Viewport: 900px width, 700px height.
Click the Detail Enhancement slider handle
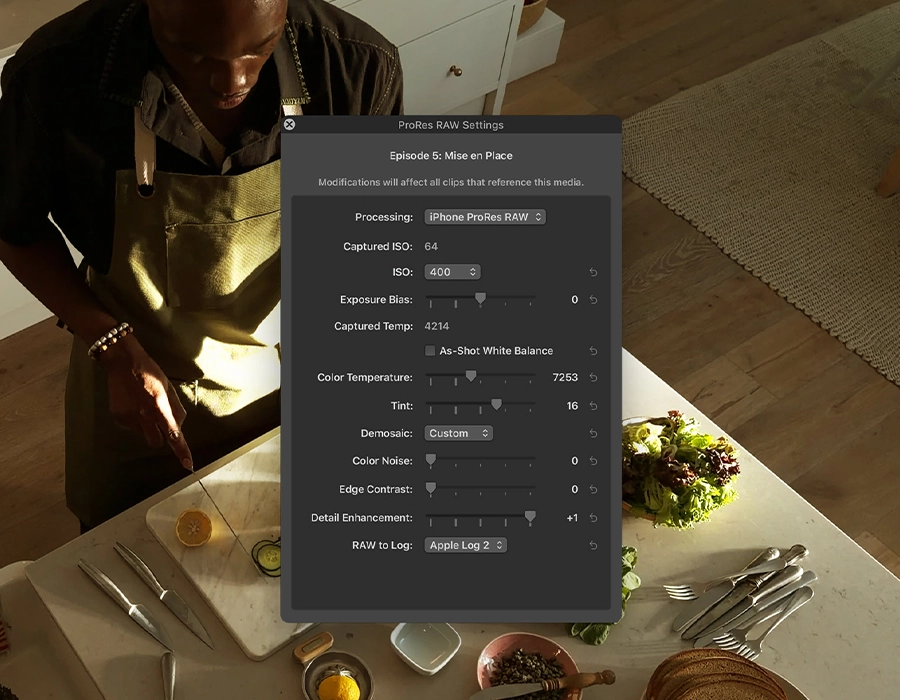pos(530,516)
